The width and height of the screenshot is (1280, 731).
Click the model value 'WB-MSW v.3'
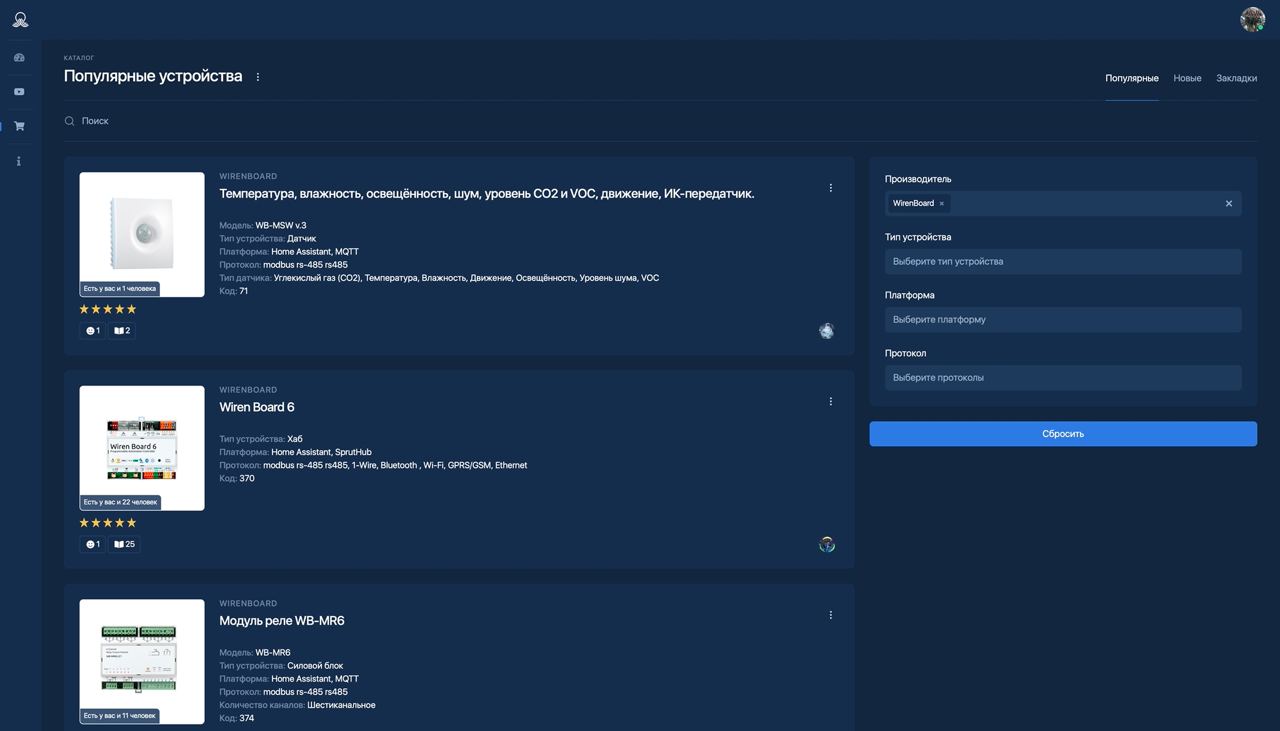coord(281,226)
